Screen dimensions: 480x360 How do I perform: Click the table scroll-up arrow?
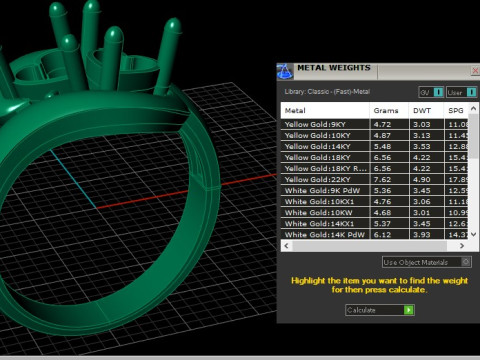473,108
